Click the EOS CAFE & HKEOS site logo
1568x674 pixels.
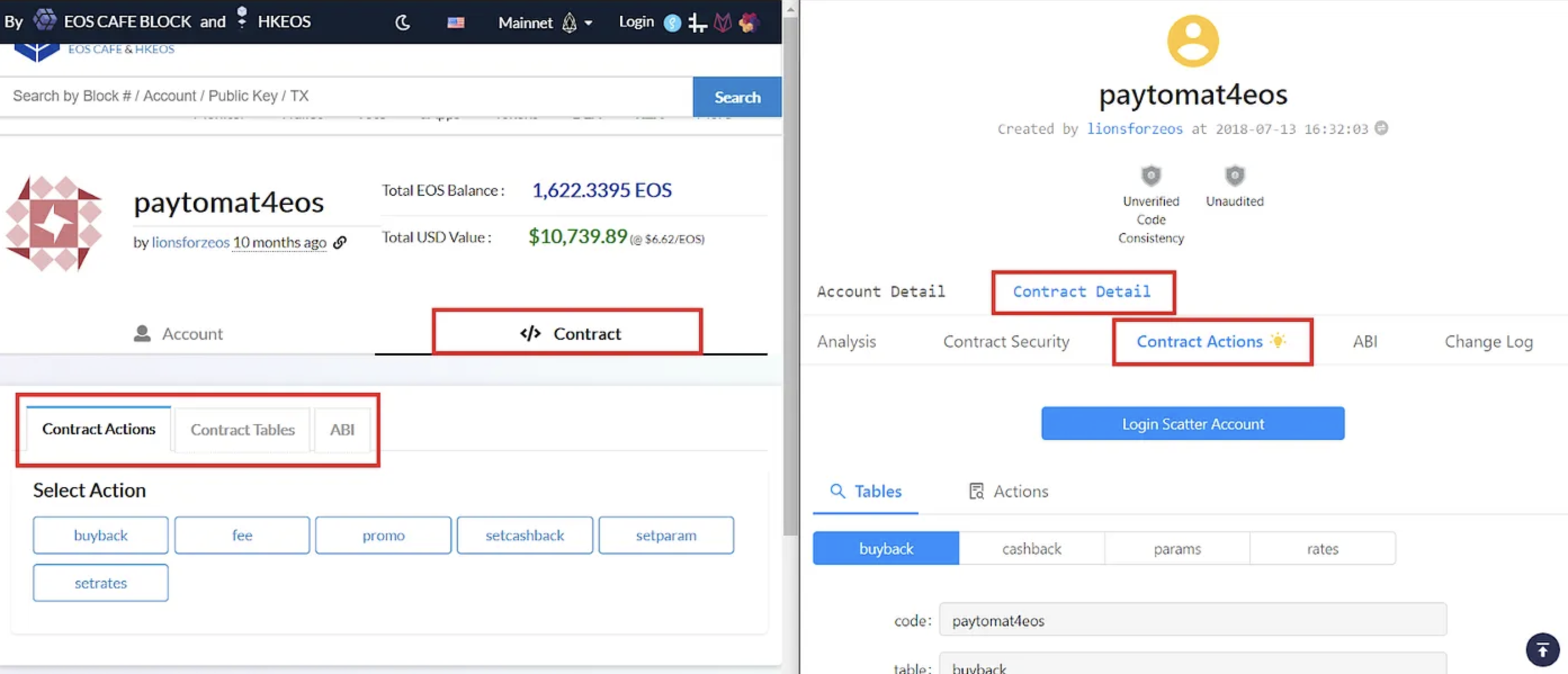coord(95,51)
